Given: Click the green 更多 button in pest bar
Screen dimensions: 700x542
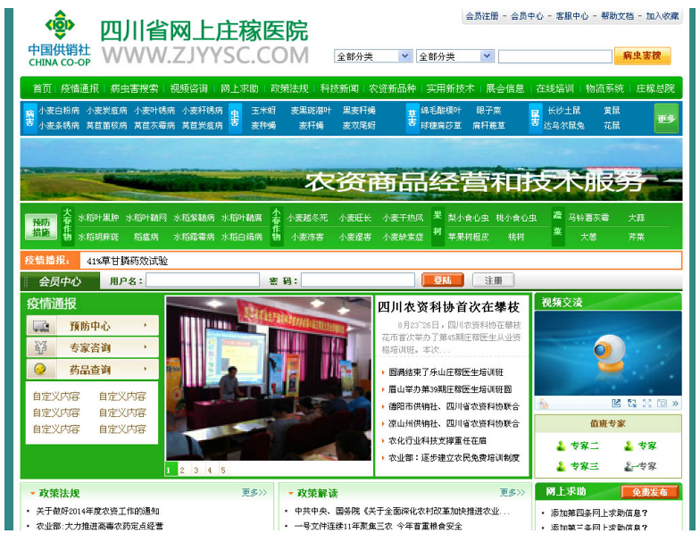Looking at the screenshot, I should click(666, 119).
